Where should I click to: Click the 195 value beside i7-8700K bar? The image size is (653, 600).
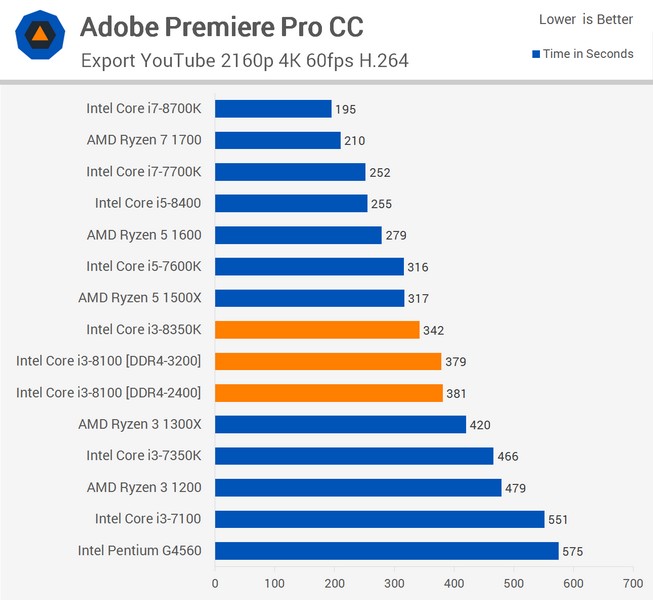click(x=345, y=109)
